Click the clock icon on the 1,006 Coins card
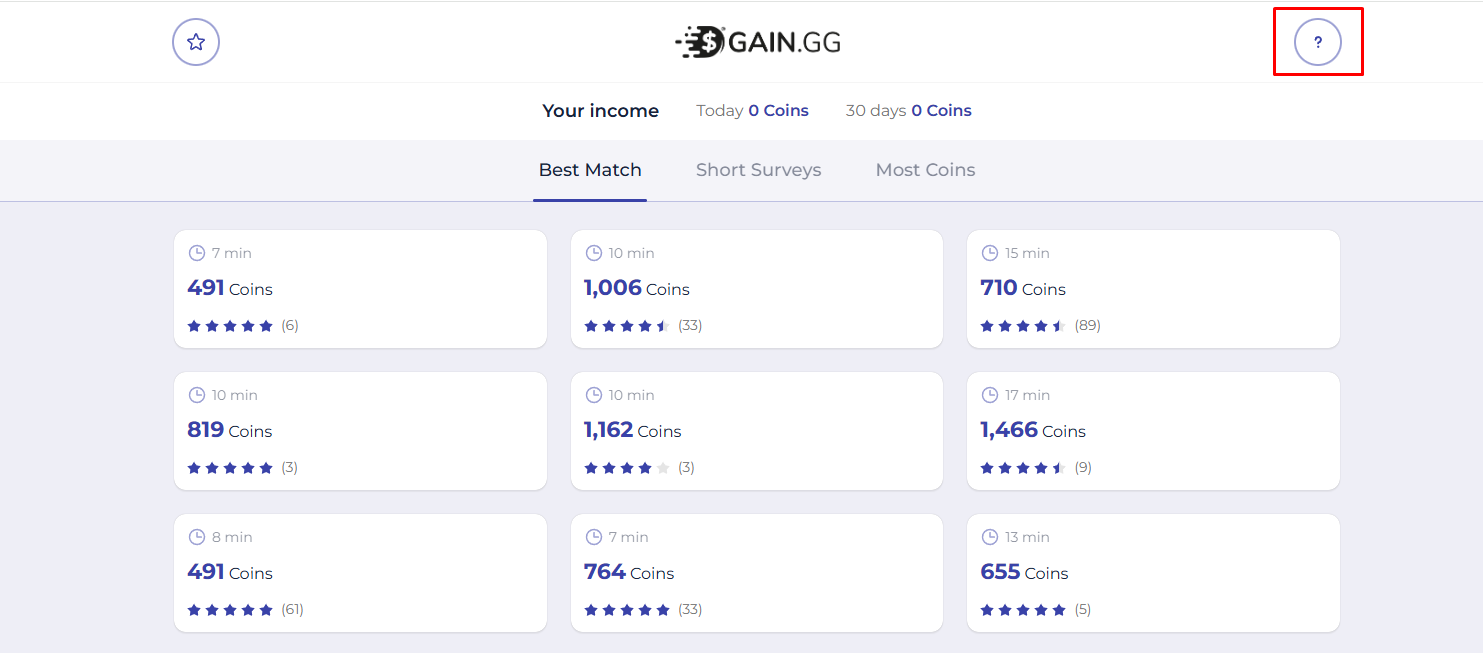 tap(594, 253)
